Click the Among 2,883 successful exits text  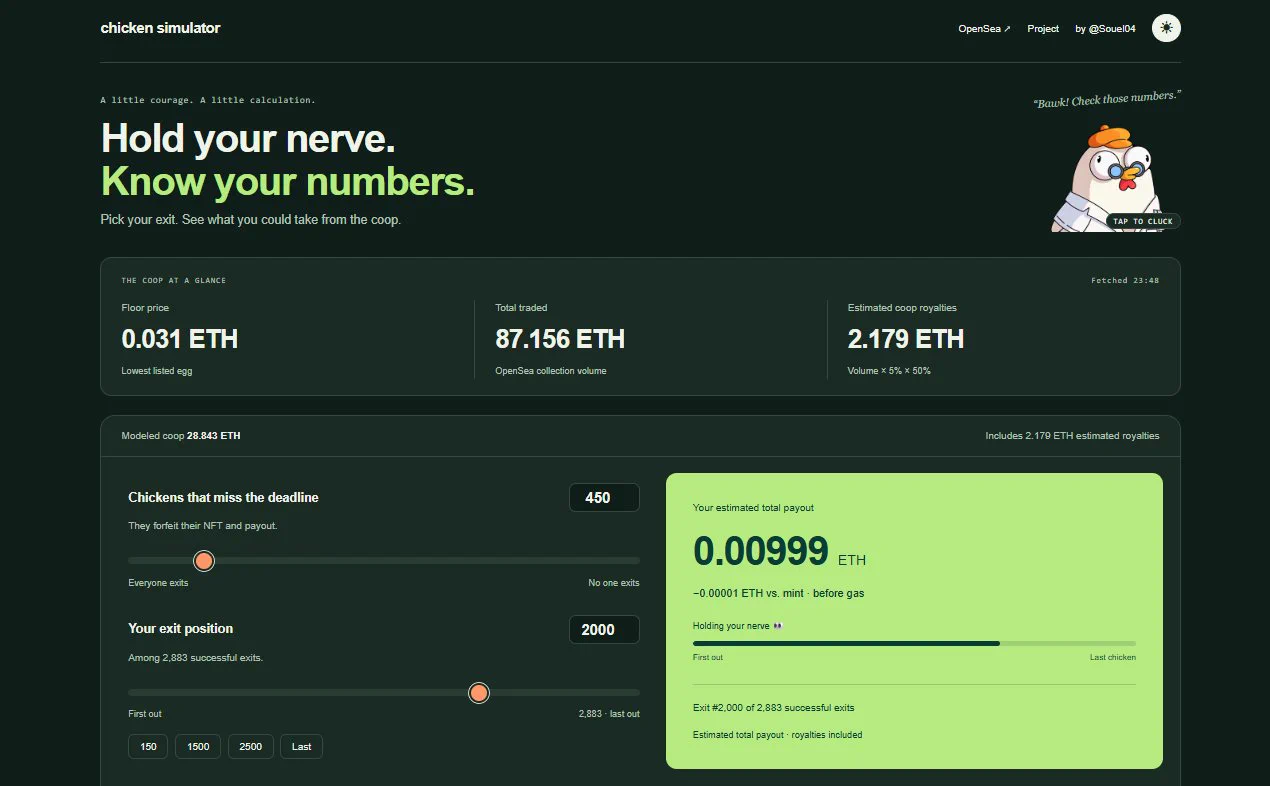pos(196,658)
